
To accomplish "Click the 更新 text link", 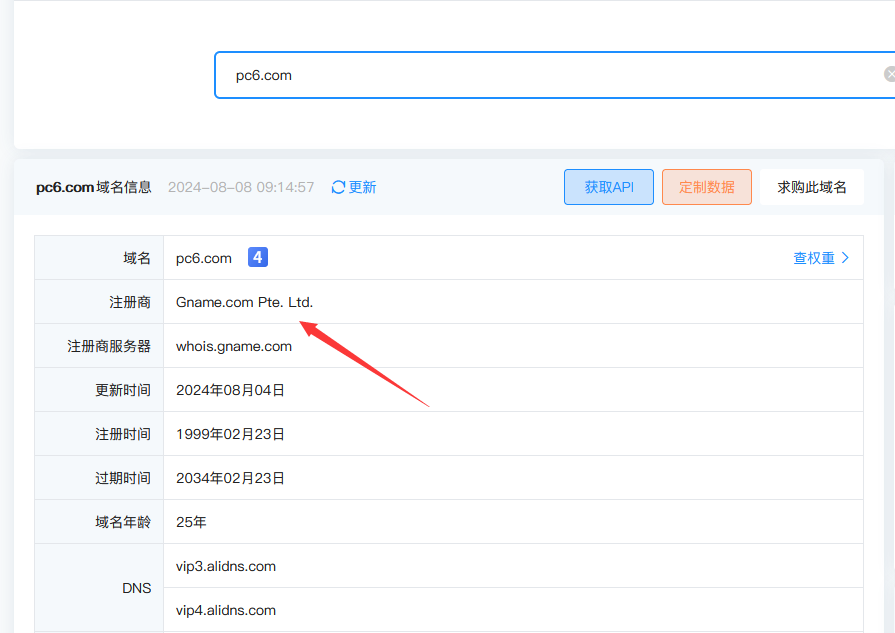I will 362,187.
